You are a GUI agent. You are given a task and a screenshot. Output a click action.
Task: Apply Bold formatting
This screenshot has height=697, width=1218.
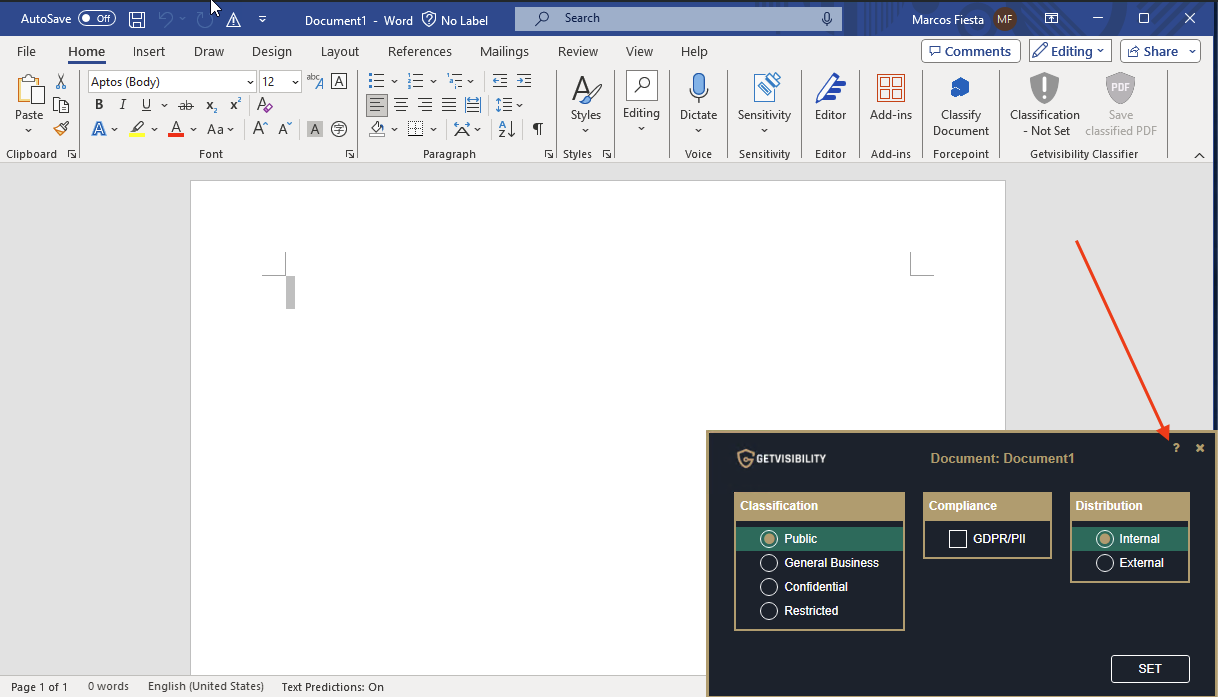[99, 105]
